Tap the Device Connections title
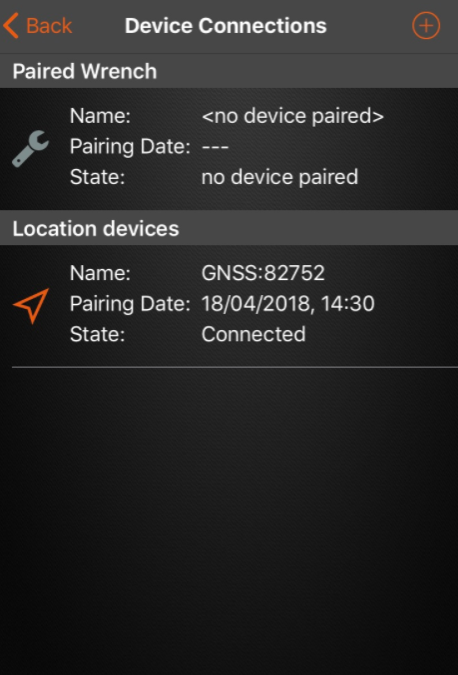 [x=226, y=26]
